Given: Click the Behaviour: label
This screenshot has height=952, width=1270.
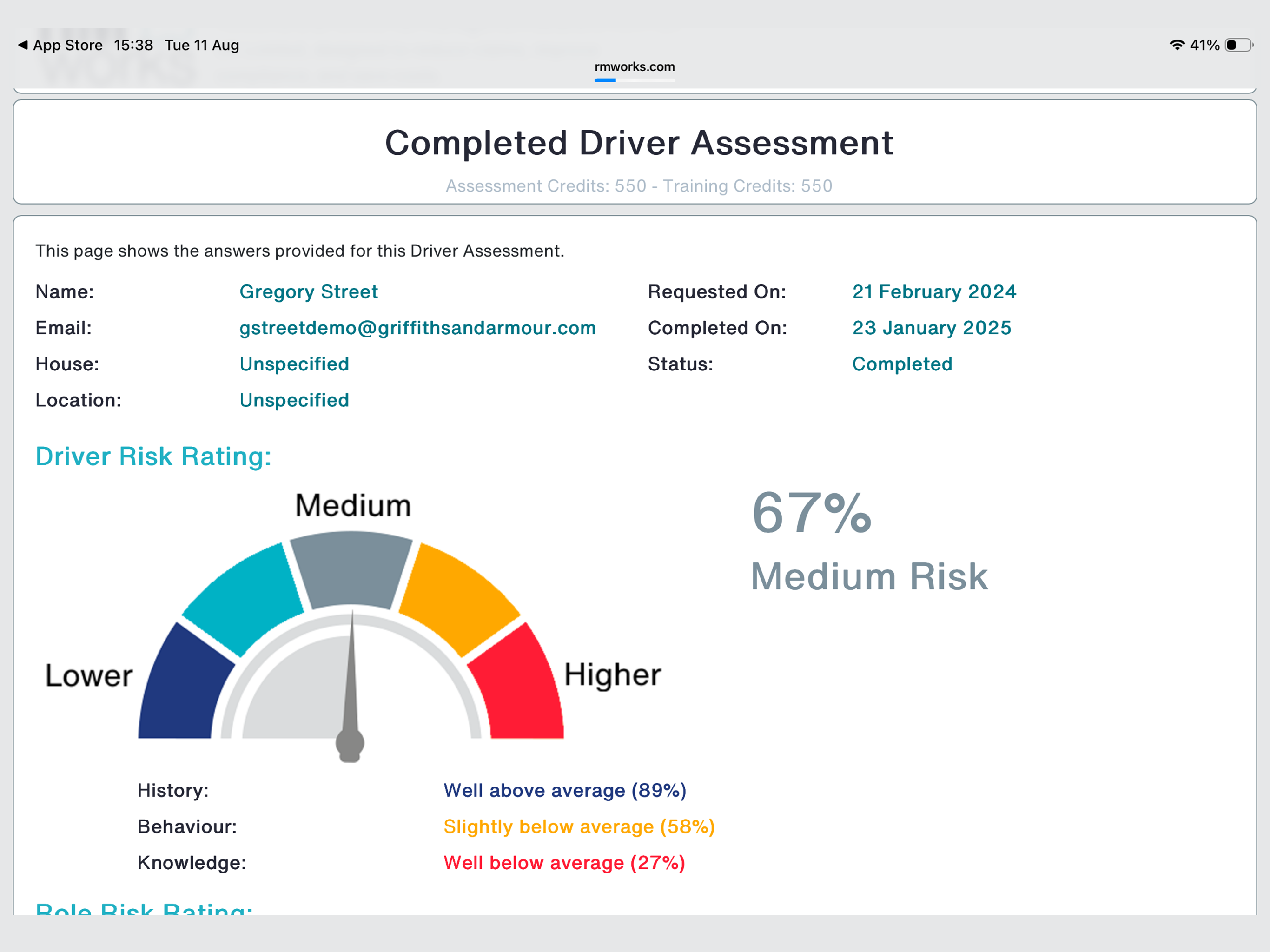Looking at the screenshot, I should (x=187, y=827).
